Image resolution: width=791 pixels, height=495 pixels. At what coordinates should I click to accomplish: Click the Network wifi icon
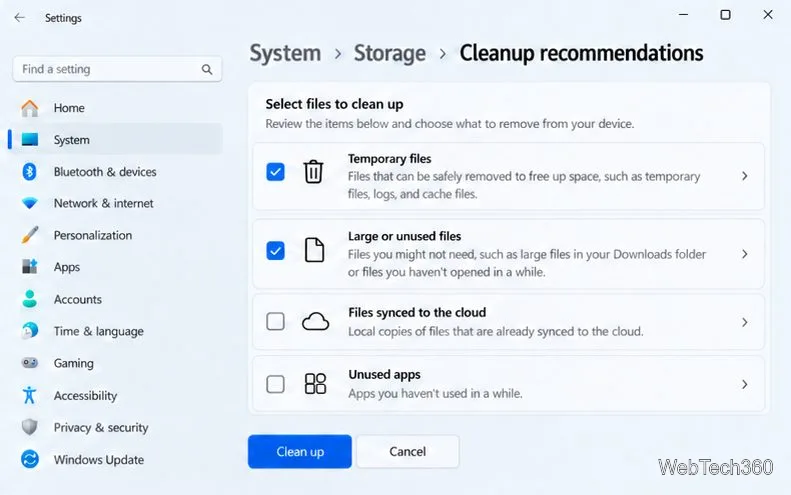(30, 203)
